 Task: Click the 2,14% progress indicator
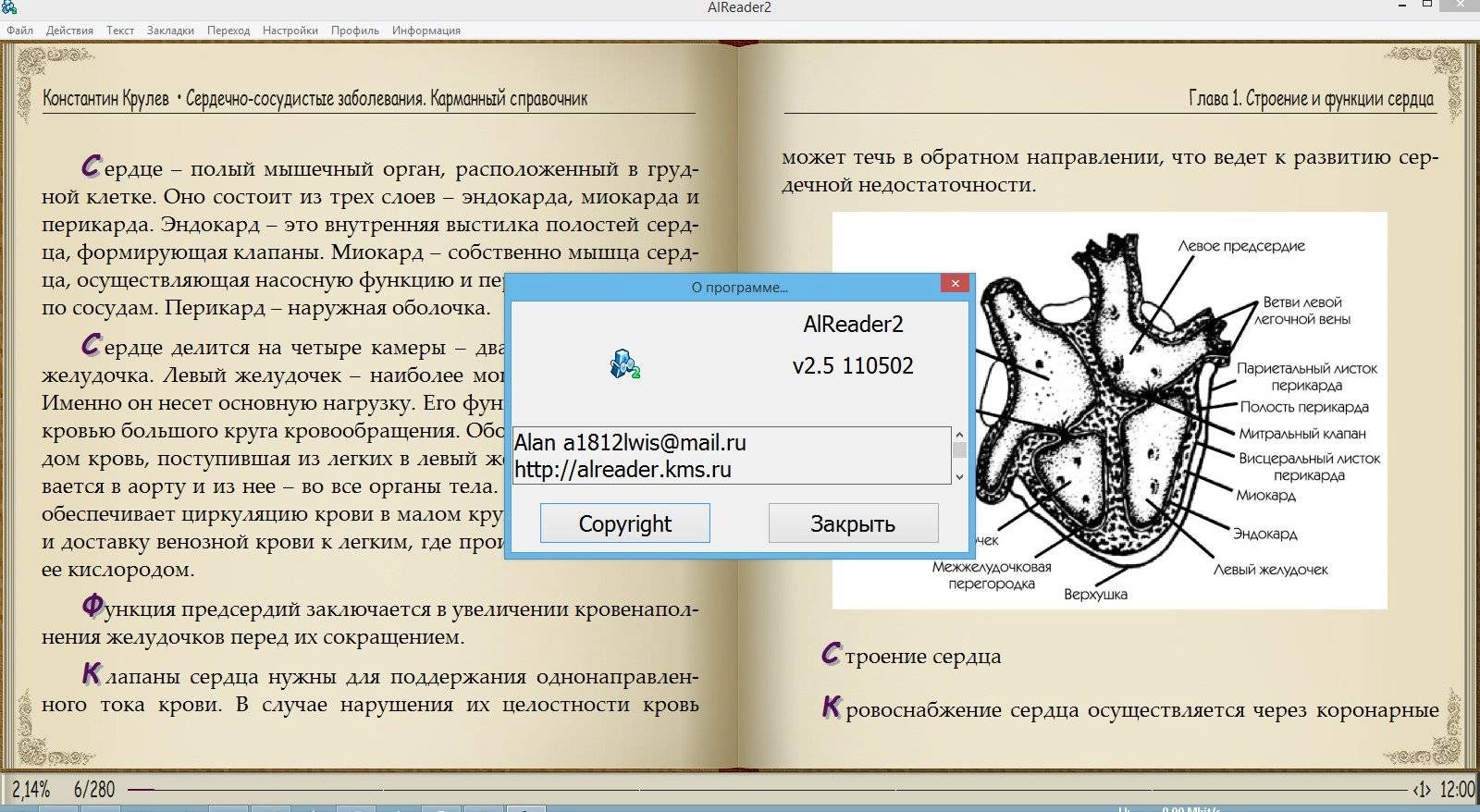coord(31,790)
